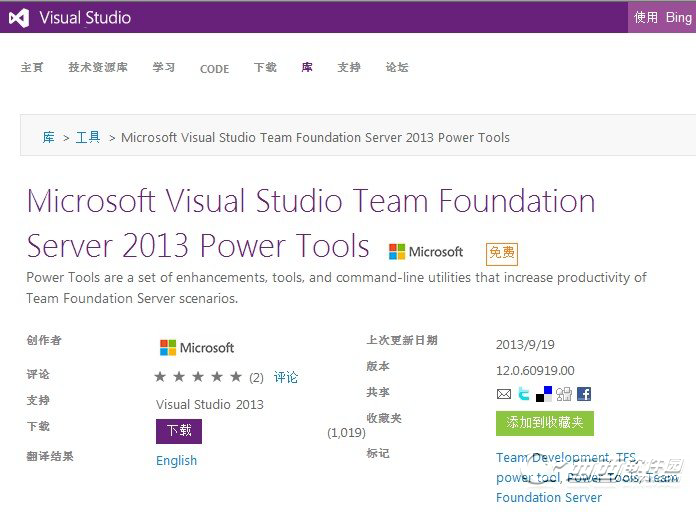Click the Microsoft logo beside the page title
Screen dimensions: 696x520
point(426,252)
